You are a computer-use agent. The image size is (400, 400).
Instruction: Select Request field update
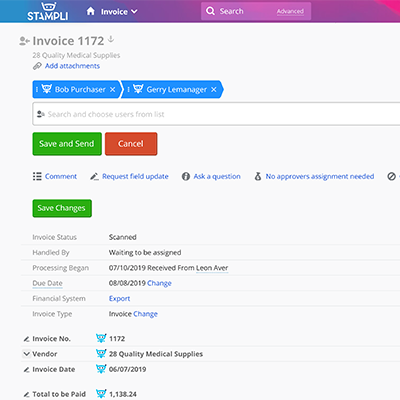(135, 176)
